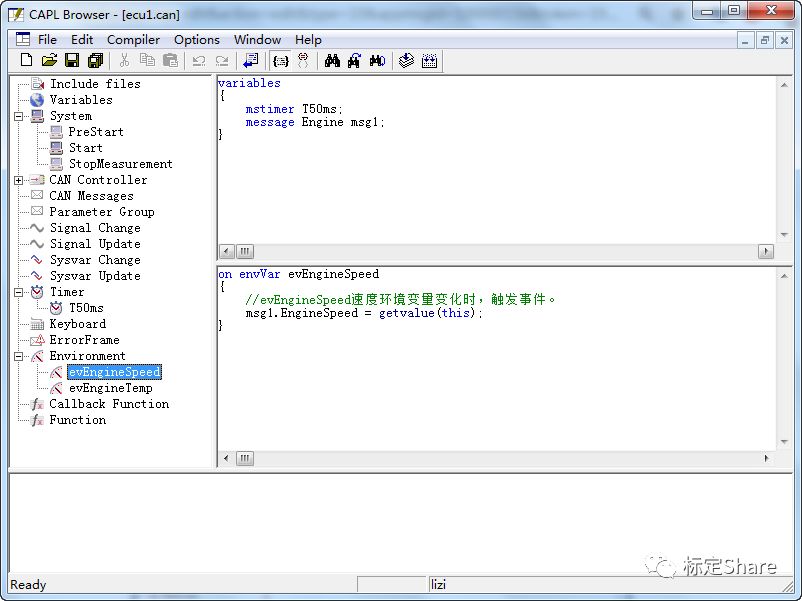
Task: Select the Function tree item
Action: coord(78,419)
